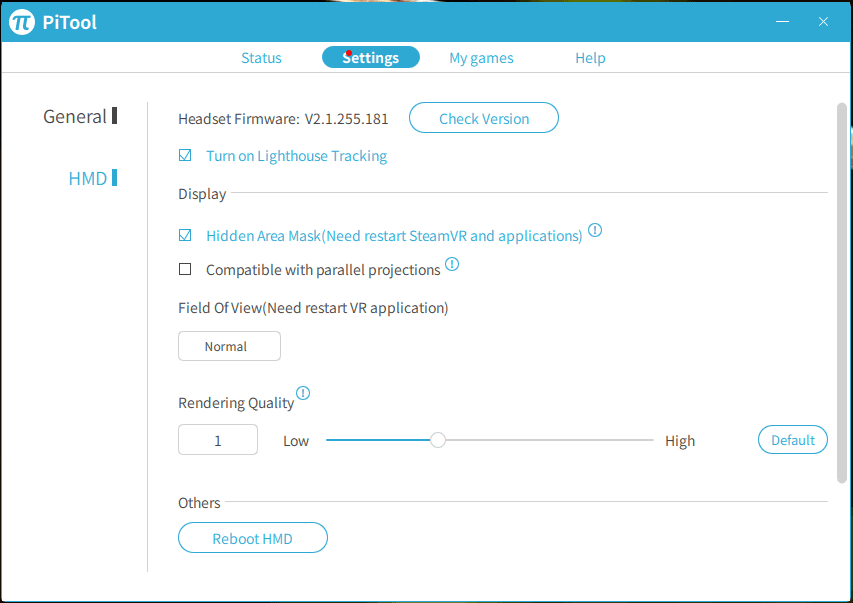Click the vertical scrollbar in settings

(x=842, y=292)
